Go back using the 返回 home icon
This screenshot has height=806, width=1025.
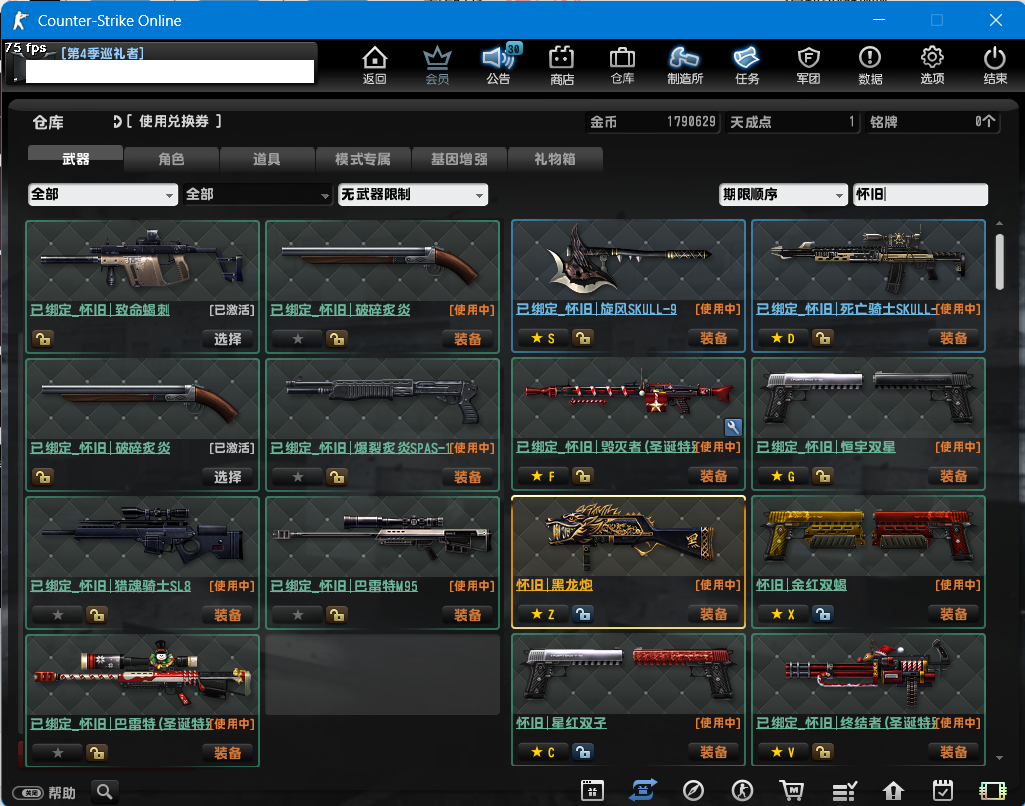(x=375, y=65)
